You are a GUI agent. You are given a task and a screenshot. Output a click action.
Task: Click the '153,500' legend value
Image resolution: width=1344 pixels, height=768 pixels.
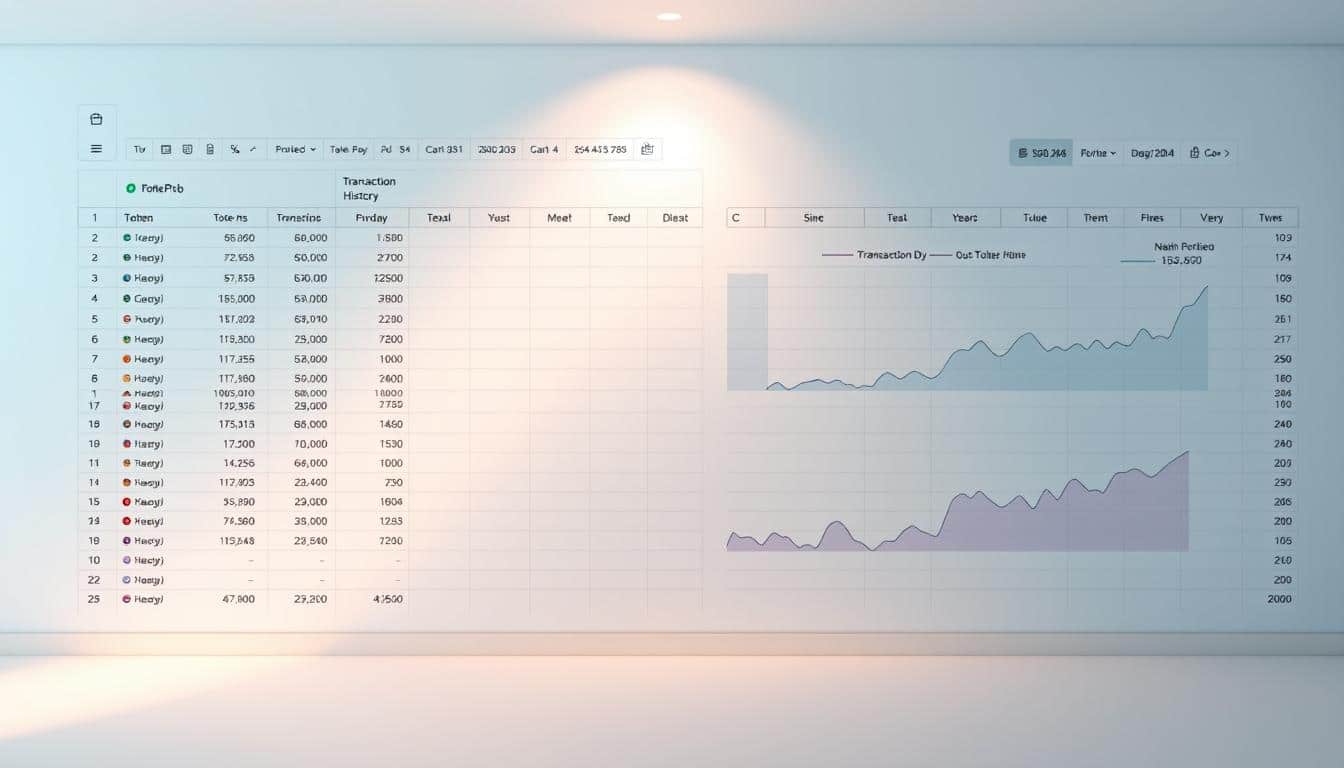coord(1181,260)
